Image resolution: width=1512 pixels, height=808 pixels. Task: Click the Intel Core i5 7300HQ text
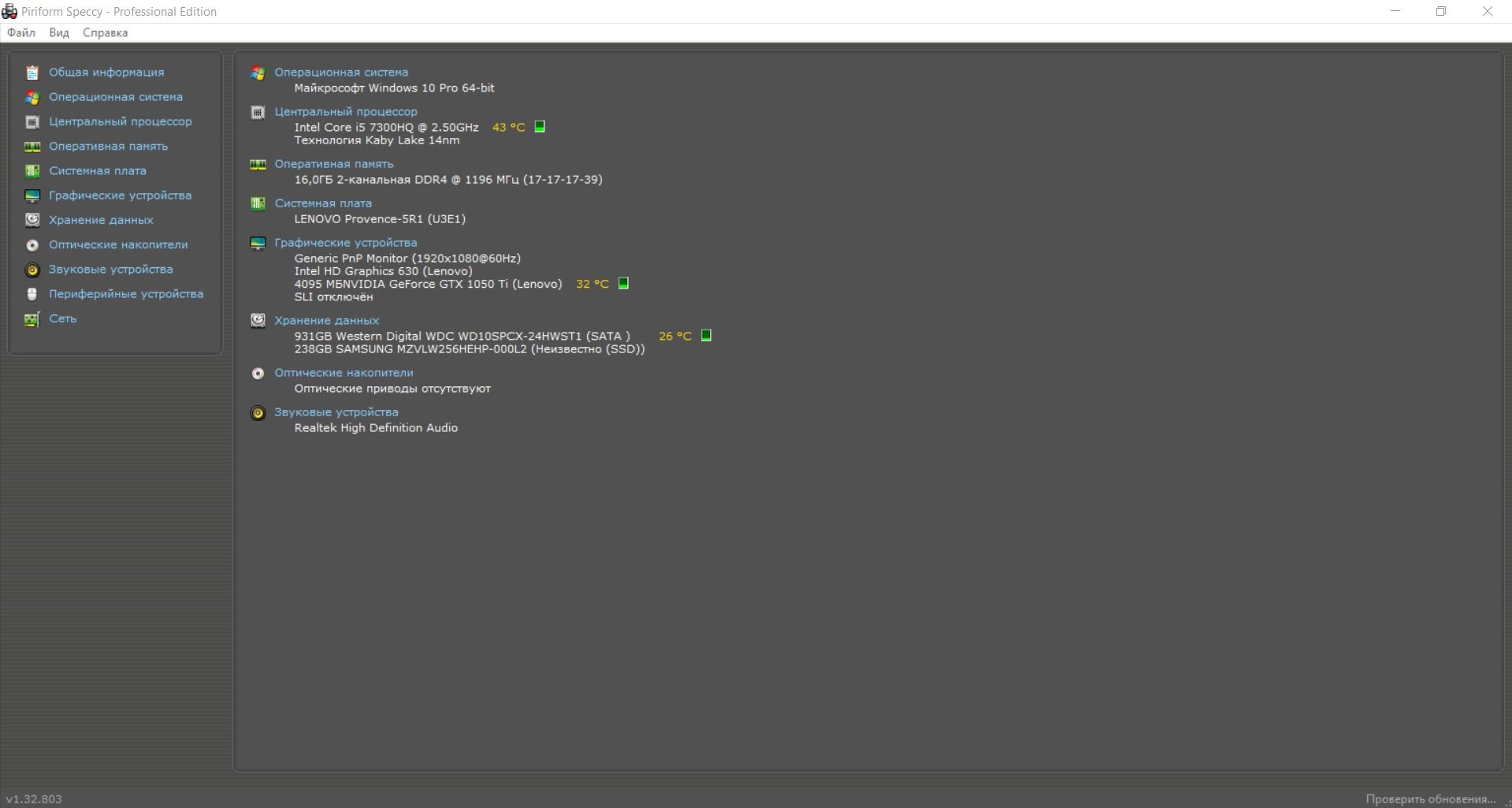(386, 127)
